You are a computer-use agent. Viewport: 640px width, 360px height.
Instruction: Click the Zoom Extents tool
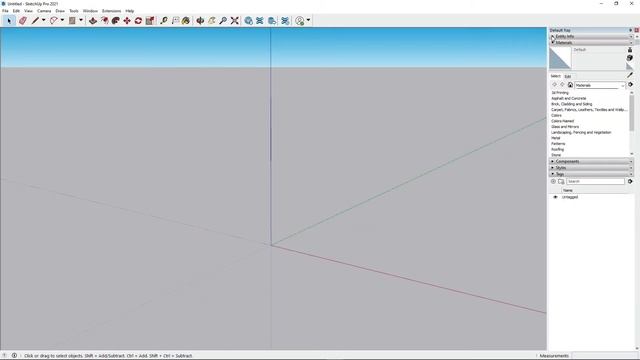click(234, 20)
